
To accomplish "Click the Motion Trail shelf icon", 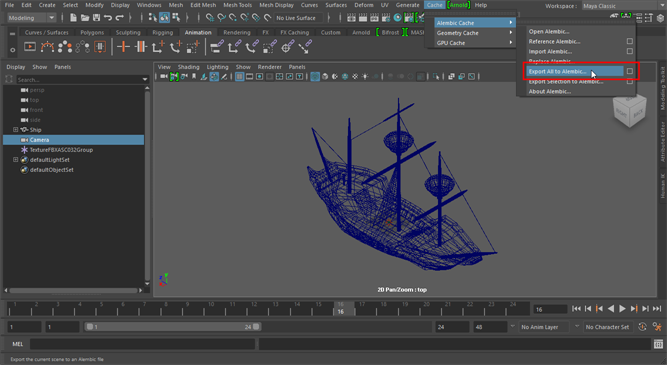I will coord(47,47).
